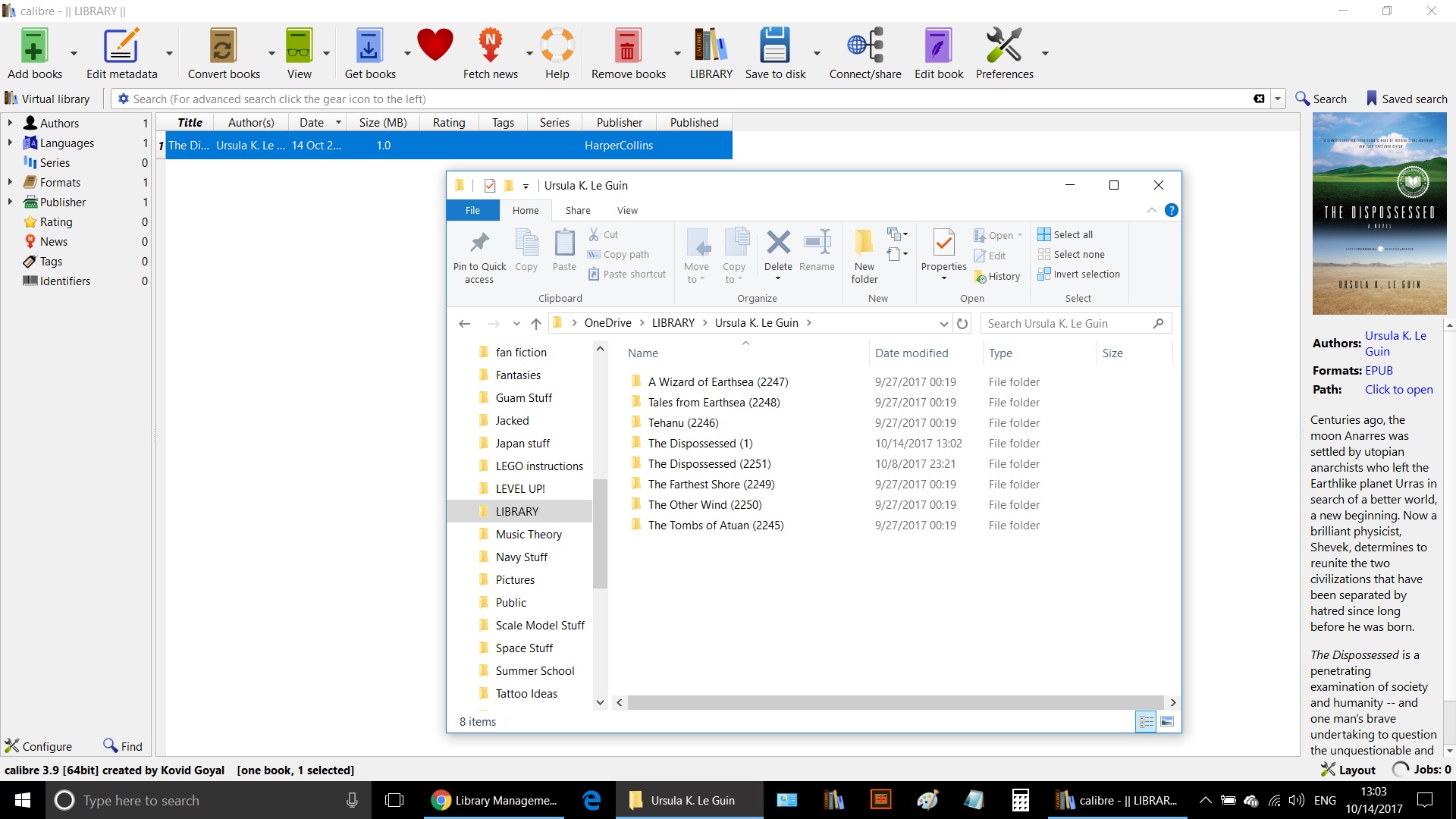This screenshot has width=1456, height=819.
Task: Open calibre Preferences
Action: click(x=1003, y=47)
